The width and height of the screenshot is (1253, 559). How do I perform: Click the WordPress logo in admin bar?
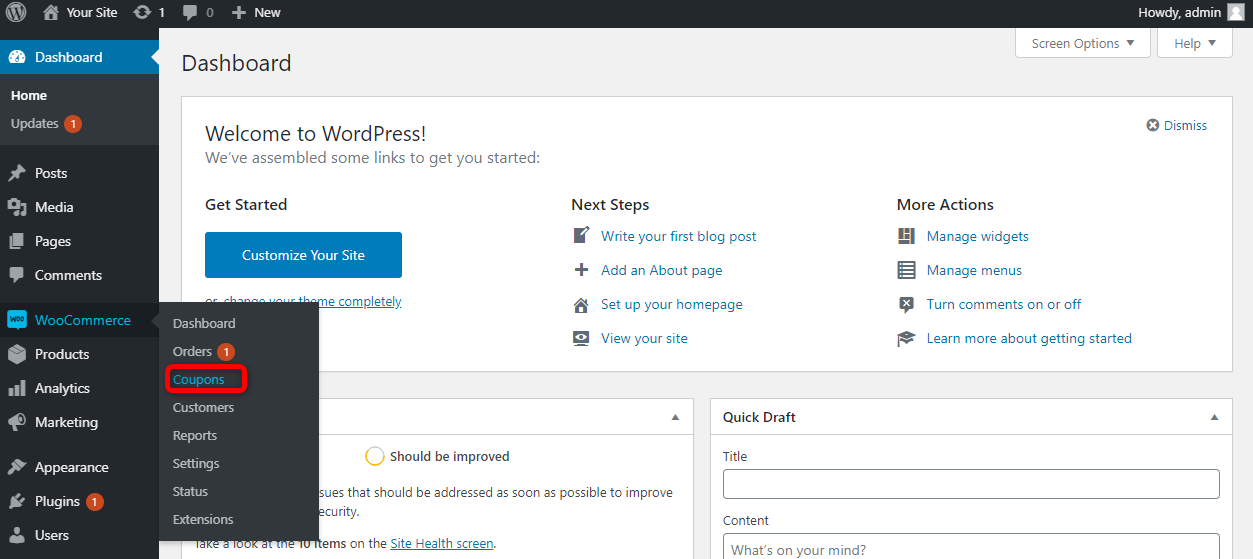(x=16, y=13)
